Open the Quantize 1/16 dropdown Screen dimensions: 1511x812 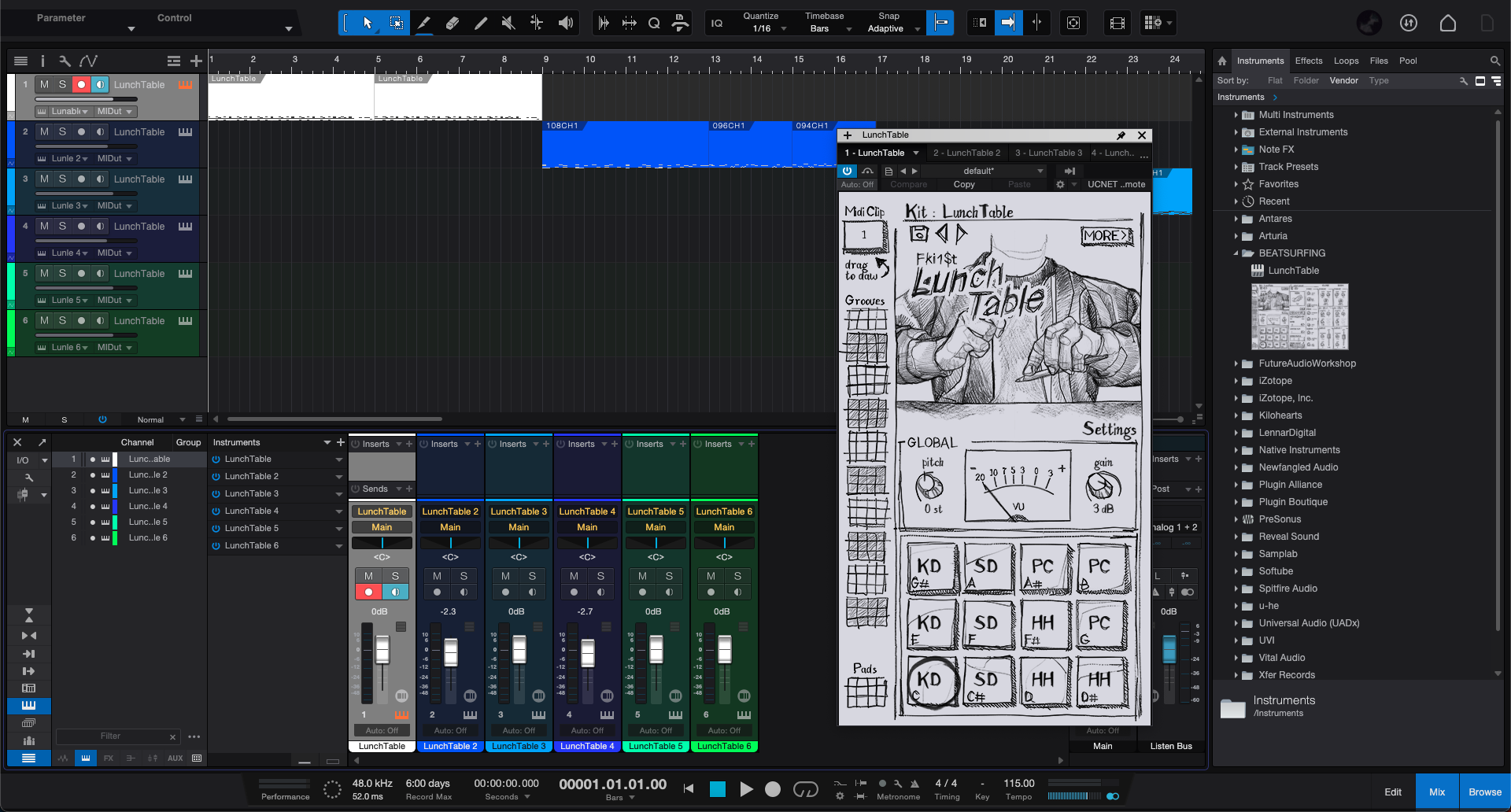[763, 23]
